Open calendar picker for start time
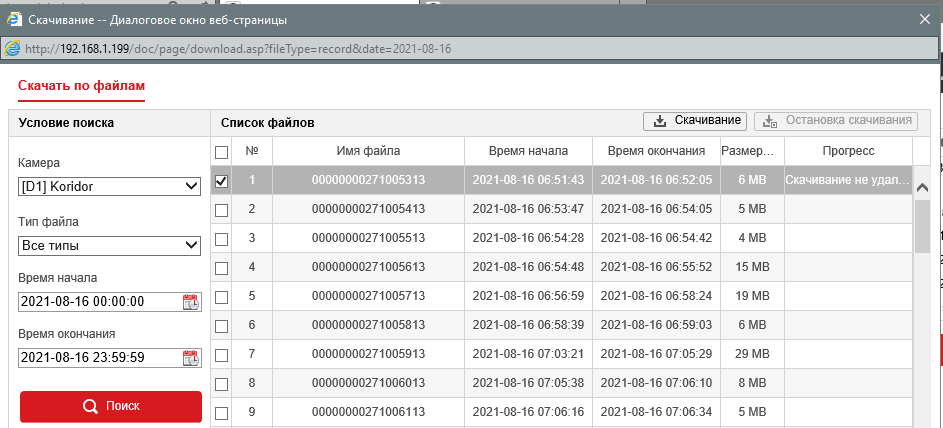This screenshot has width=943, height=428. coord(190,302)
